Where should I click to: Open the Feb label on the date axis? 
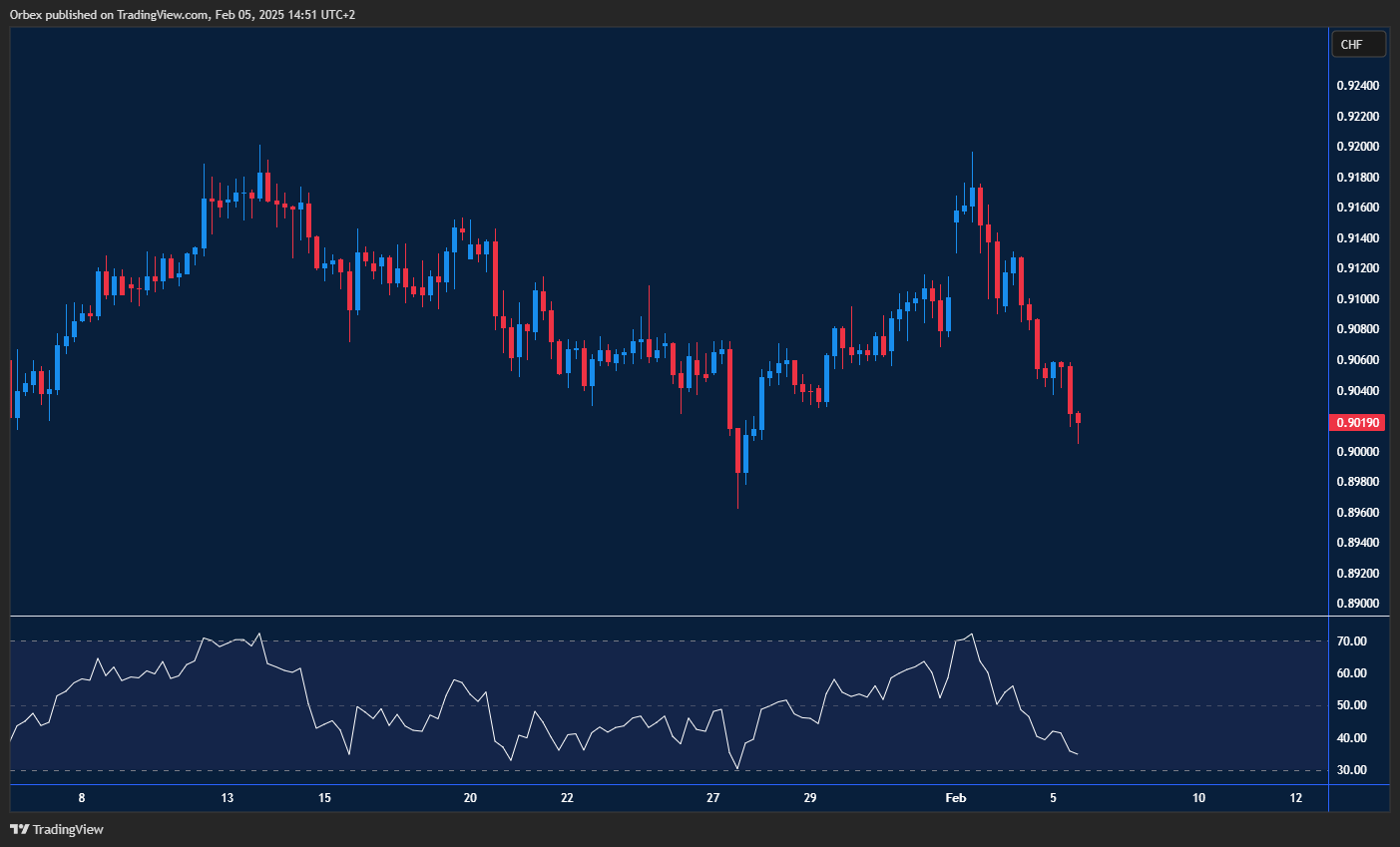pyautogui.click(x=955, y=798)
